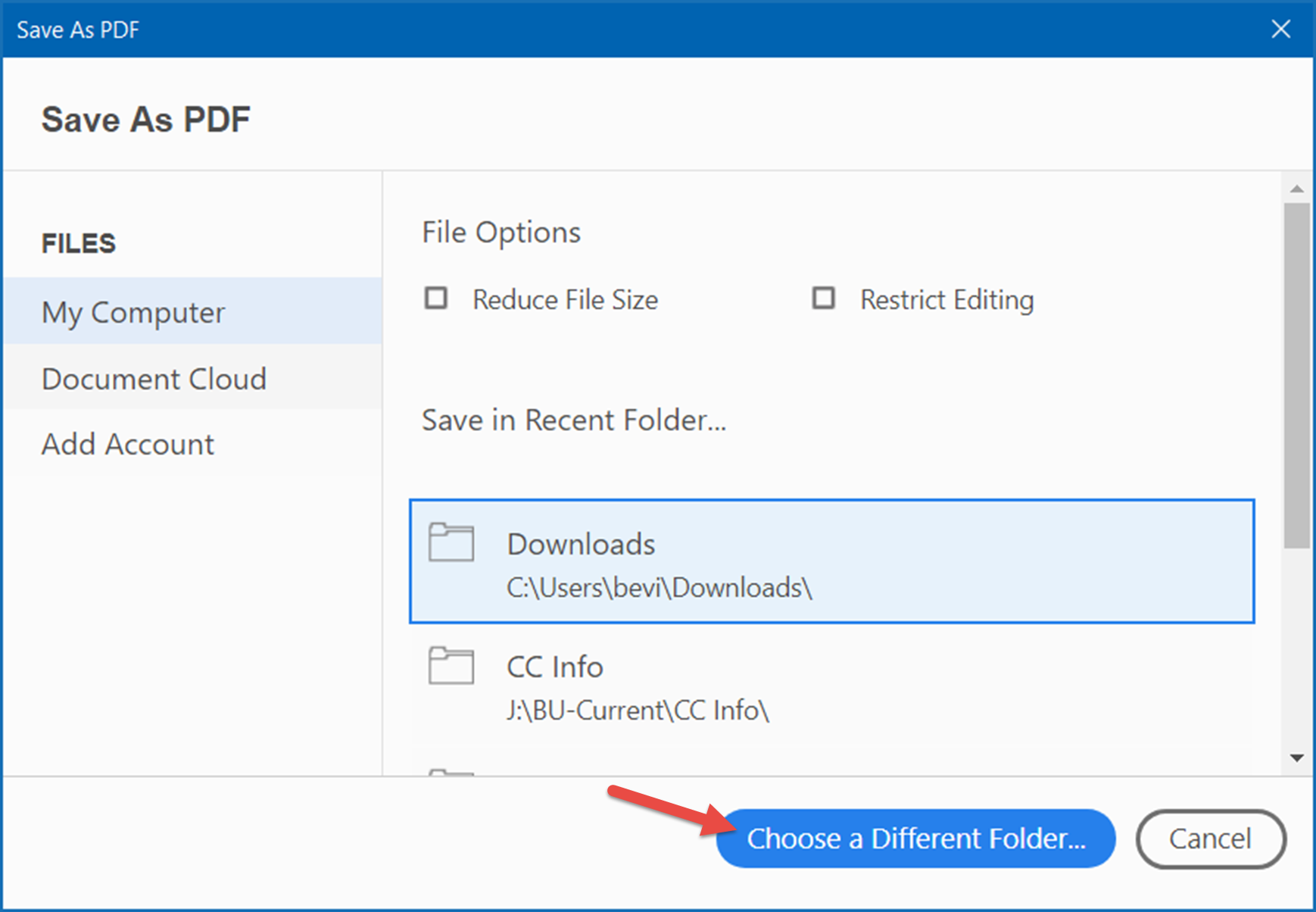Cancel the Save As PDF dialog
1316x912 pixels.
(1209, 839)
